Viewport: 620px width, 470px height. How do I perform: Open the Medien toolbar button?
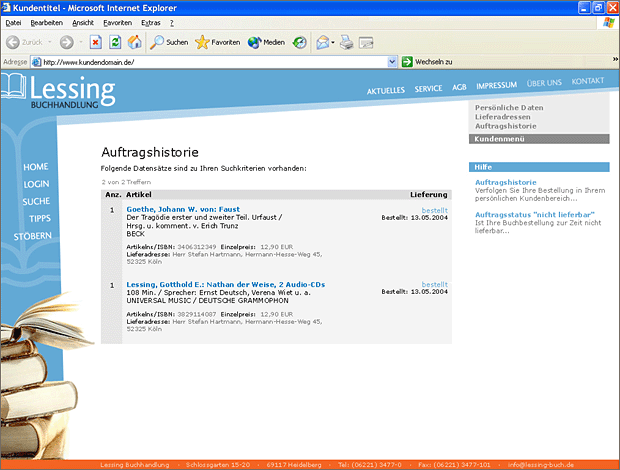click(266, 42)
